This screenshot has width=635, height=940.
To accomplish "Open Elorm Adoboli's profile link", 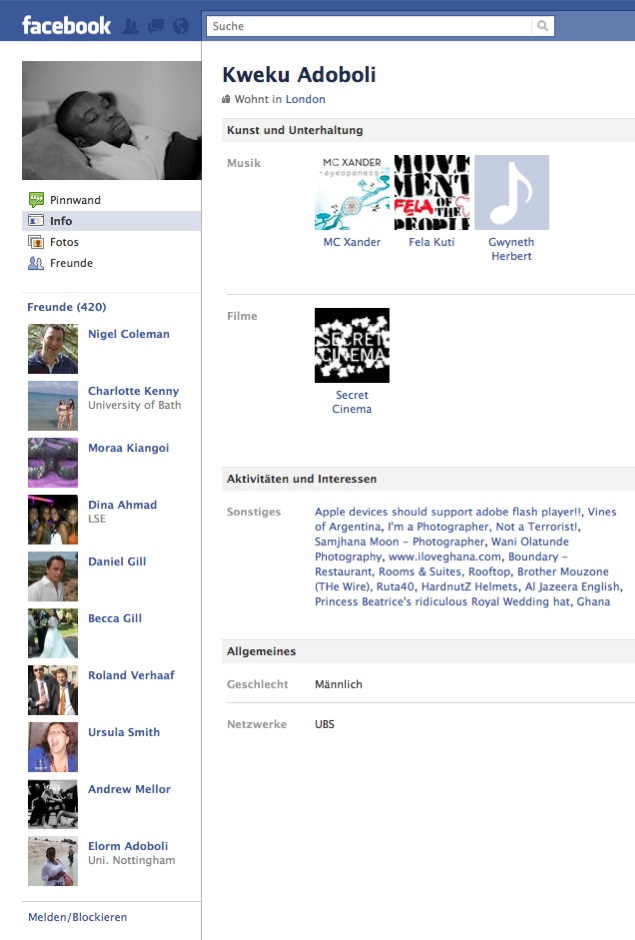I will 128,846.
